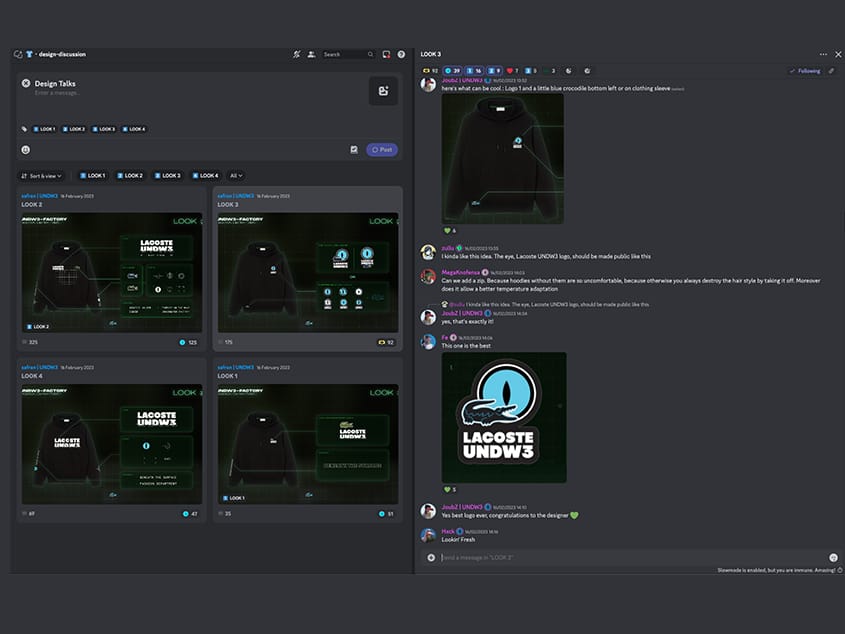Screen dimensions: 845x634
Task: Toggle the 9 reaction on LOOK 3
Action: pos(494,71)
